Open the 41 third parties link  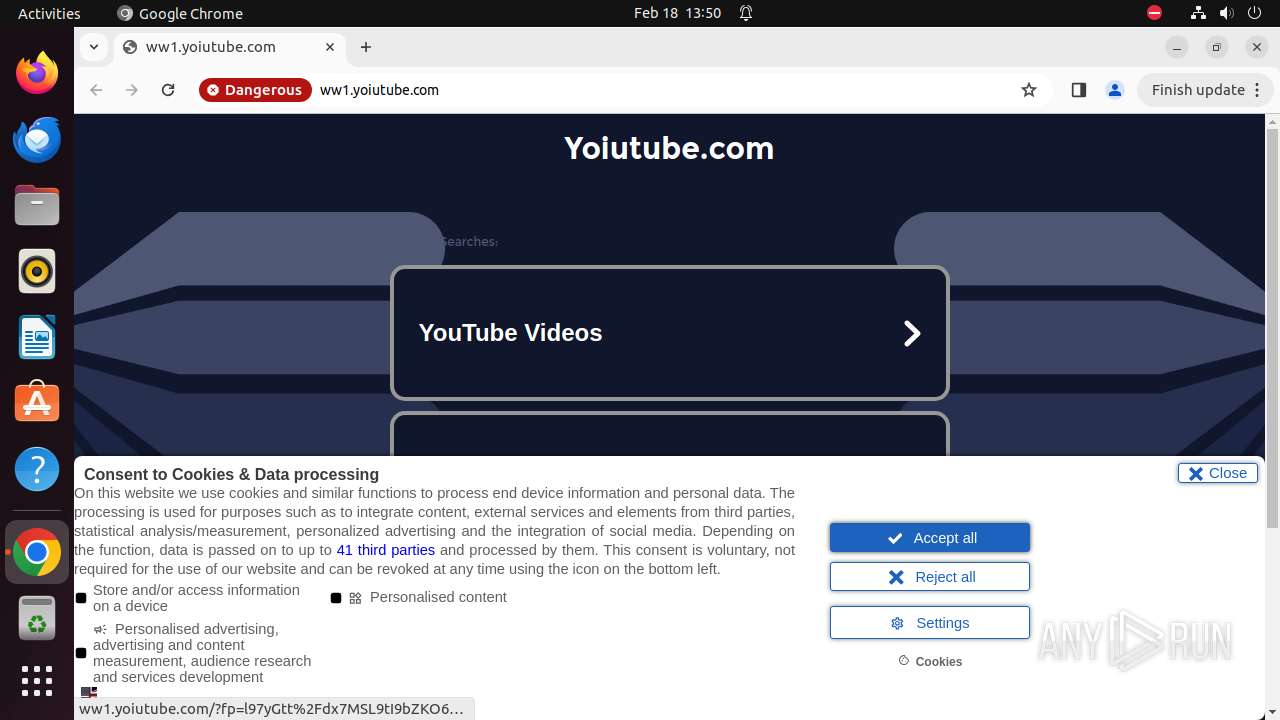[386, 550]
